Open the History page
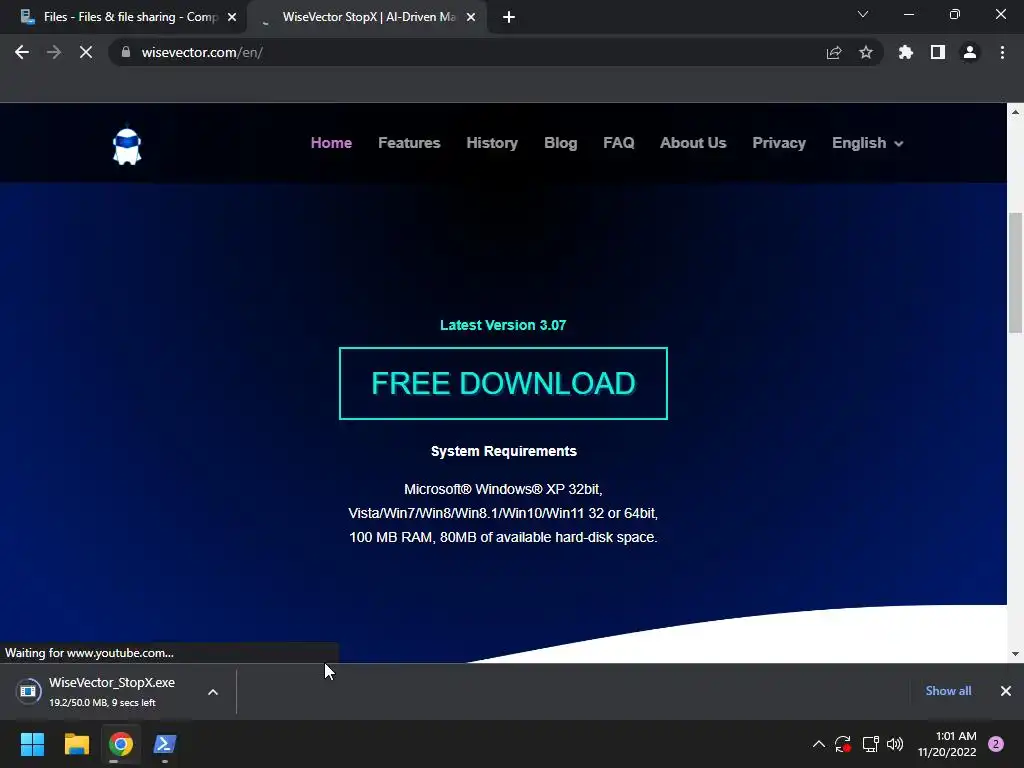The height and width of the screenshot is (768, 1024). click(x=492, y=143)
